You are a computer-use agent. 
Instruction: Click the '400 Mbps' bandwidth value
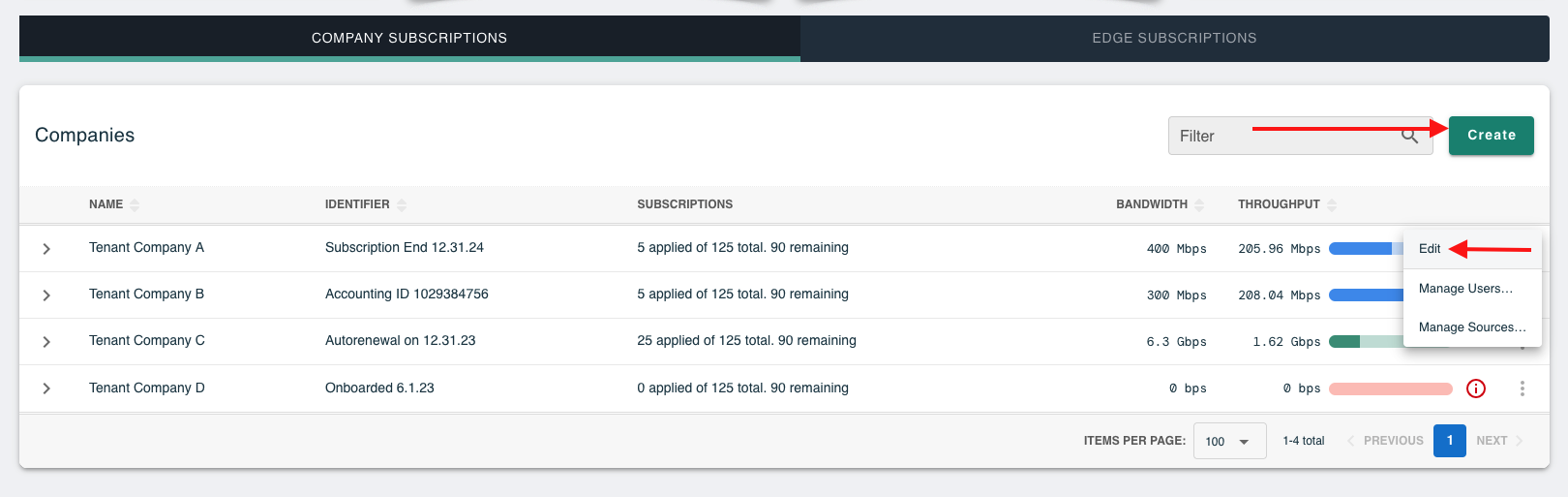1176,249
